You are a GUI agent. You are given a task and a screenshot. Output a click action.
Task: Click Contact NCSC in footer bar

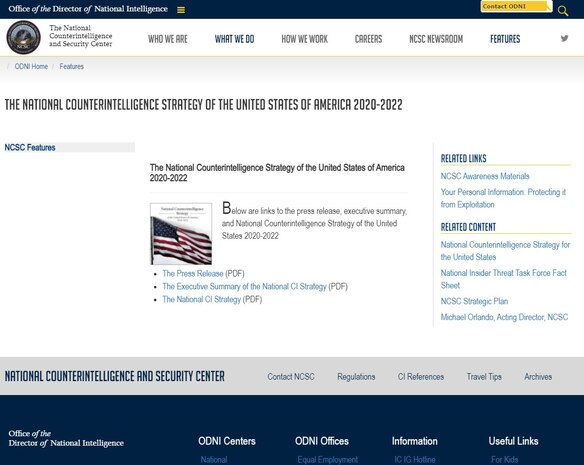click(x=291, y=377)
